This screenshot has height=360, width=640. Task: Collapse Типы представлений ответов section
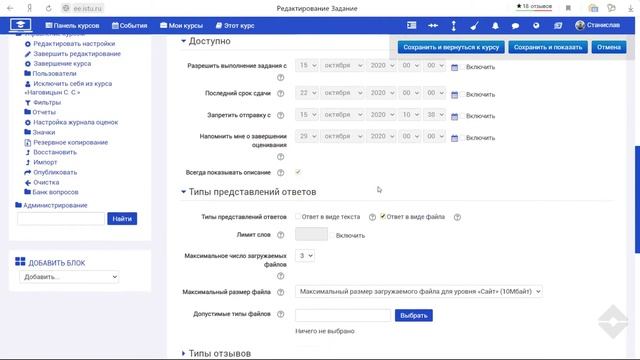tap(248, 192)
